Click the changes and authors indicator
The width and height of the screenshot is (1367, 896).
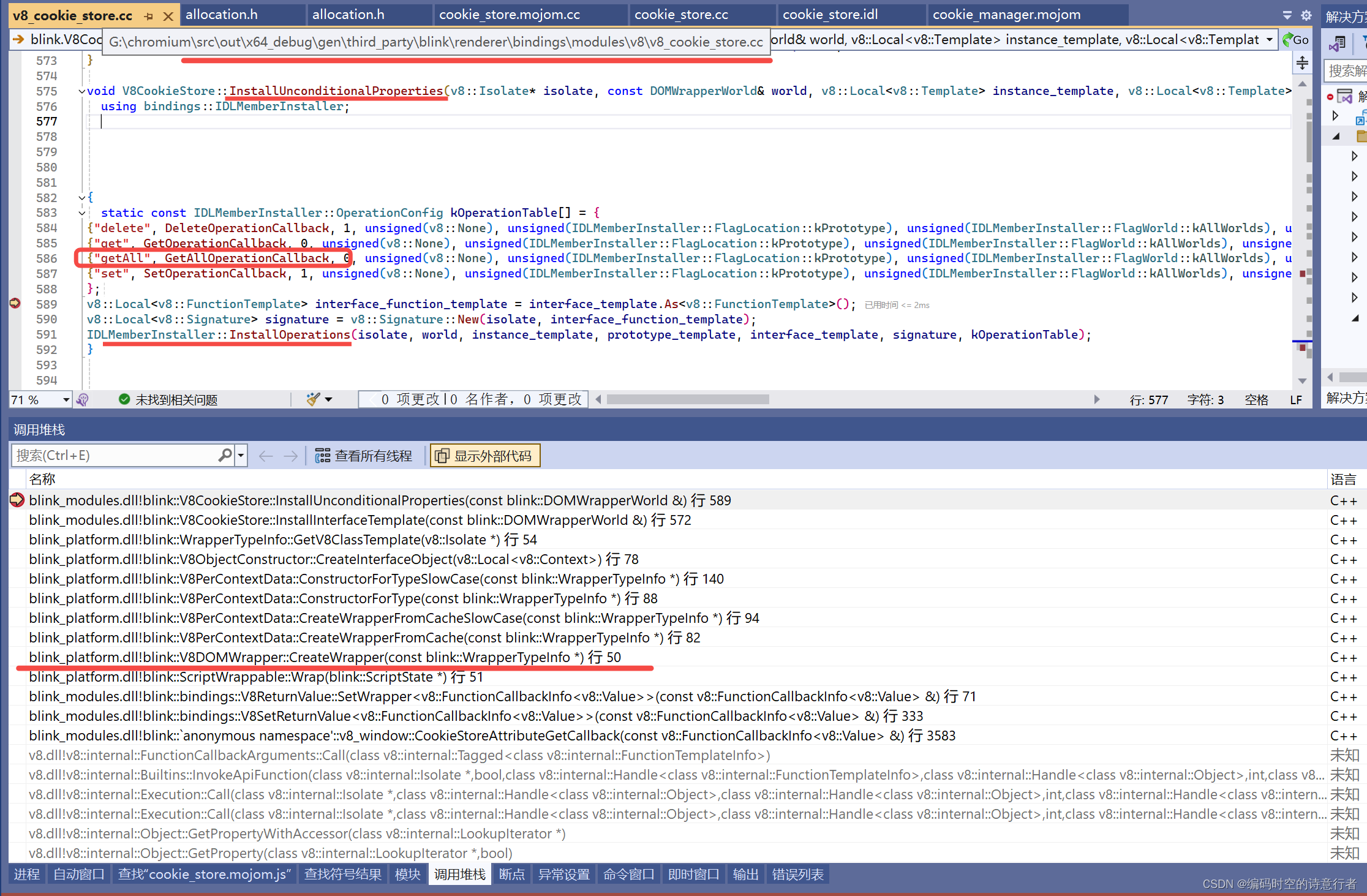pos(473,399)
